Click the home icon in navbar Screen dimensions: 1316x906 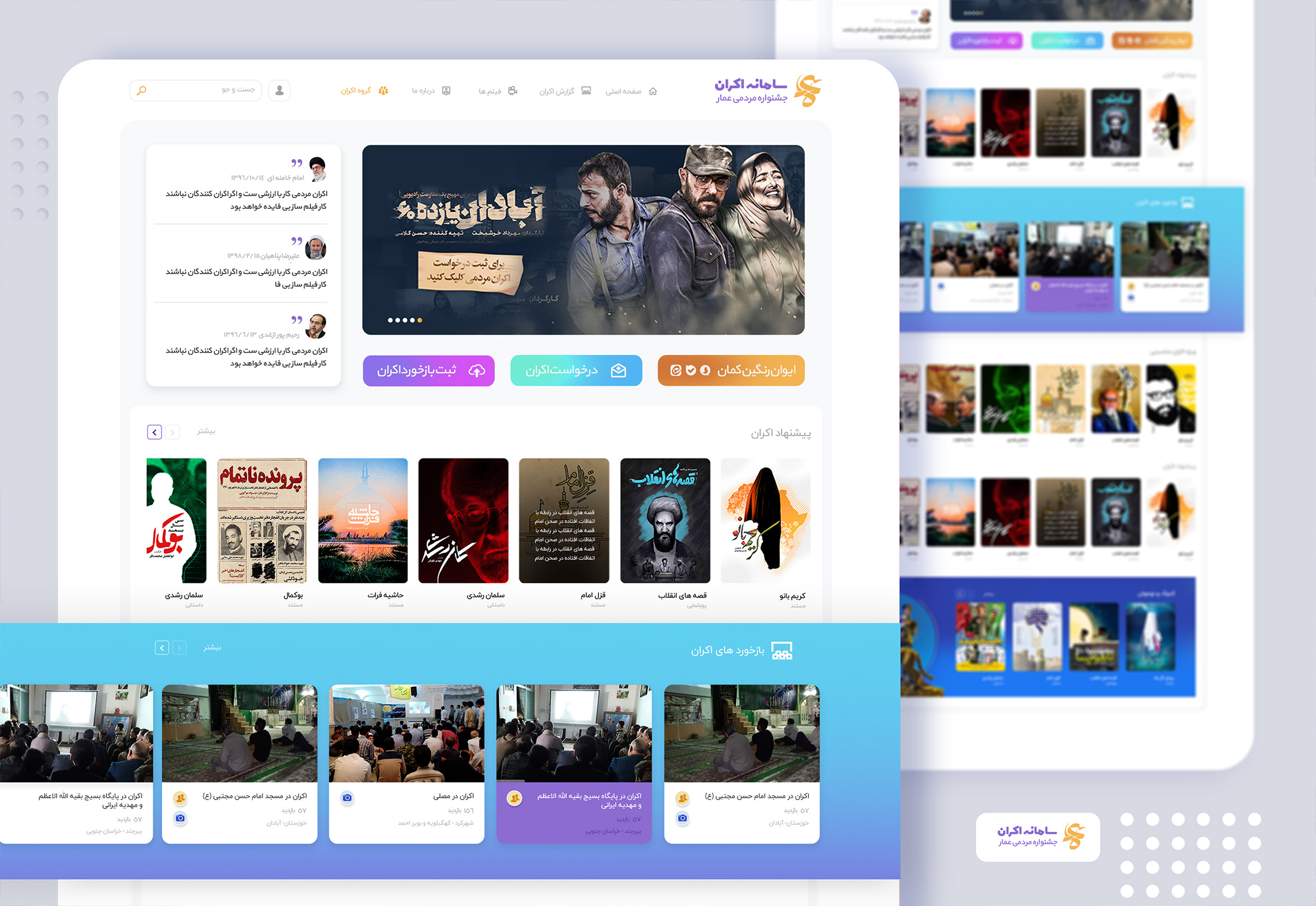tap(653, 91)
